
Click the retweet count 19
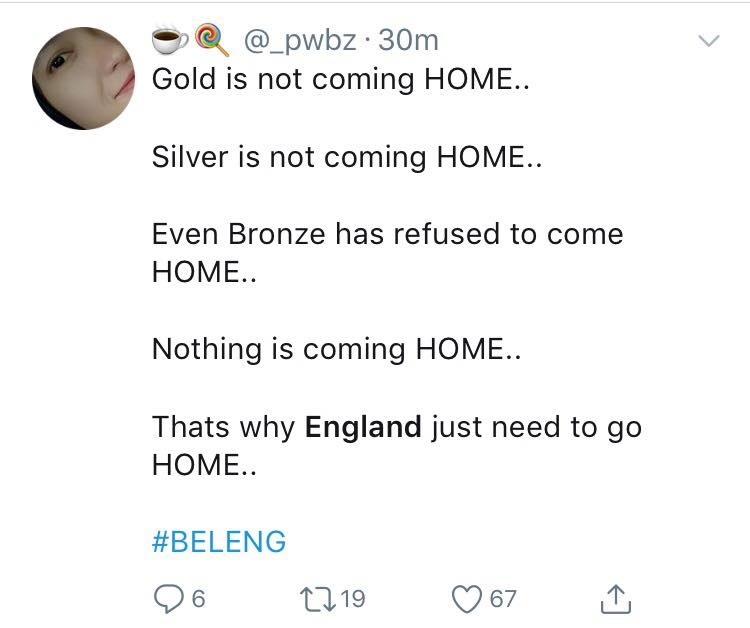click(x=353, y=598)
